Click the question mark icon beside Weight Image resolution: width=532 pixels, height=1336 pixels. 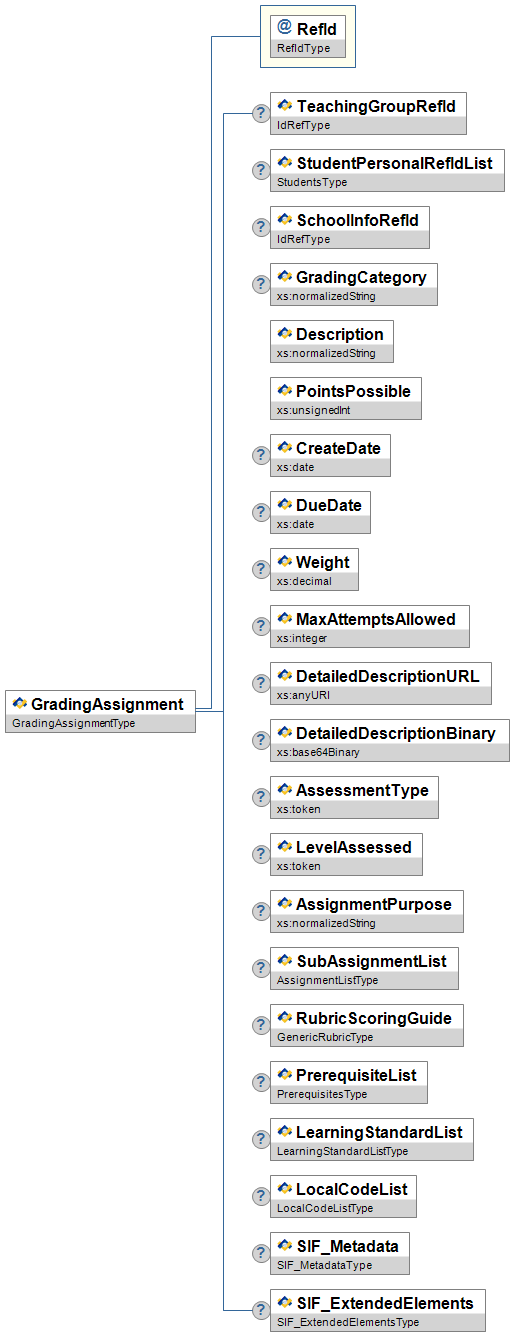pyautogui.click(x=260, y=569)
